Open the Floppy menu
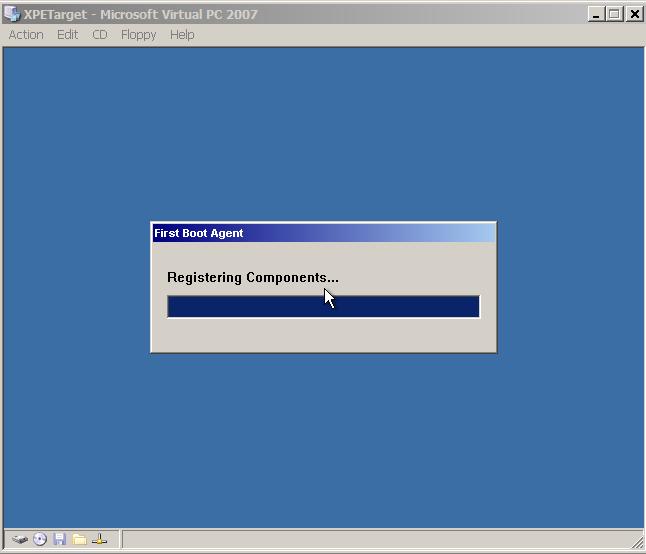This screenshot has width=646, height=554. (138, 35)
